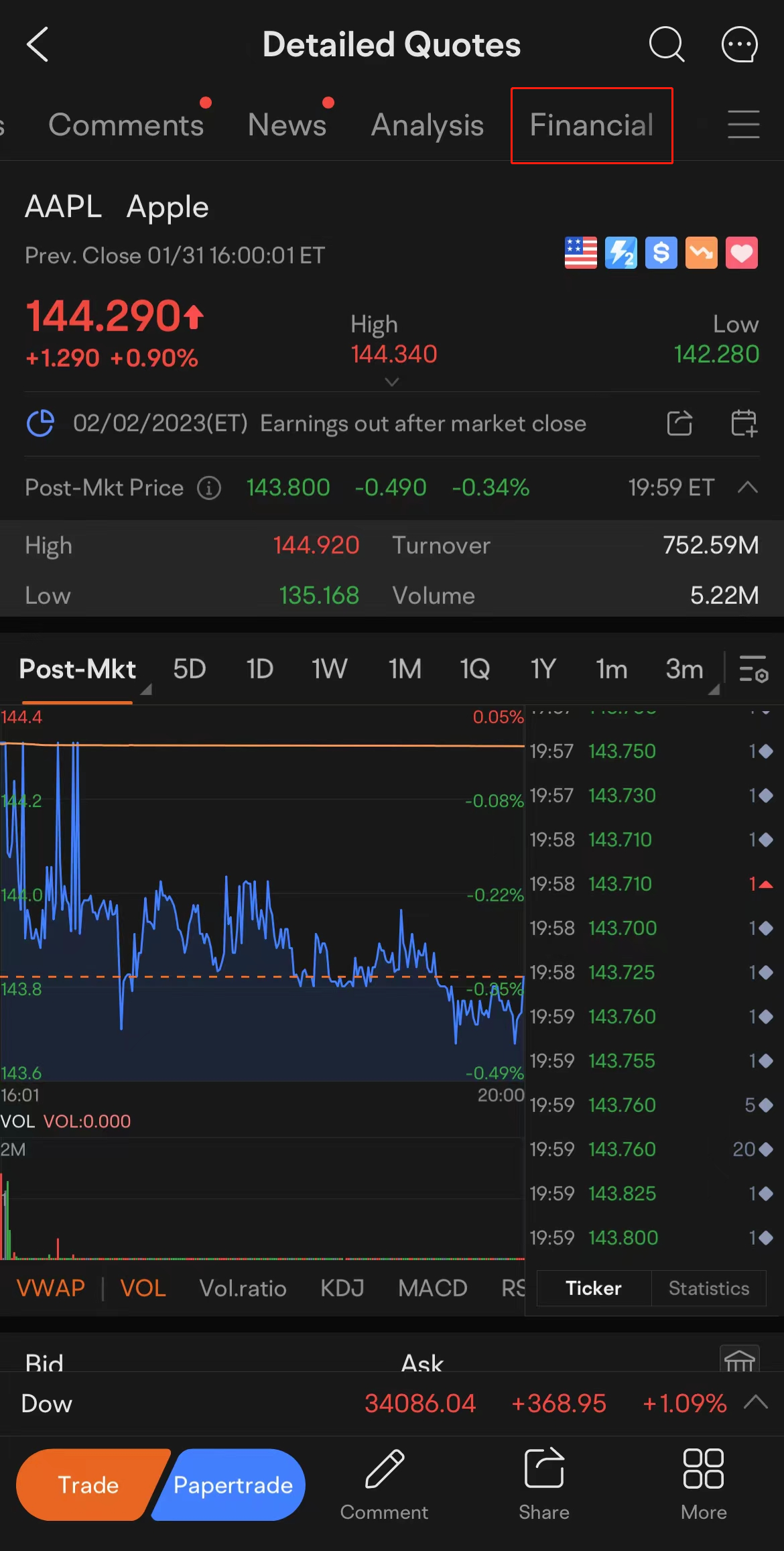This screenshot has width=784, height=1551.
Task: Tap the bank icon beside Ask
Action: (740, 1359)
